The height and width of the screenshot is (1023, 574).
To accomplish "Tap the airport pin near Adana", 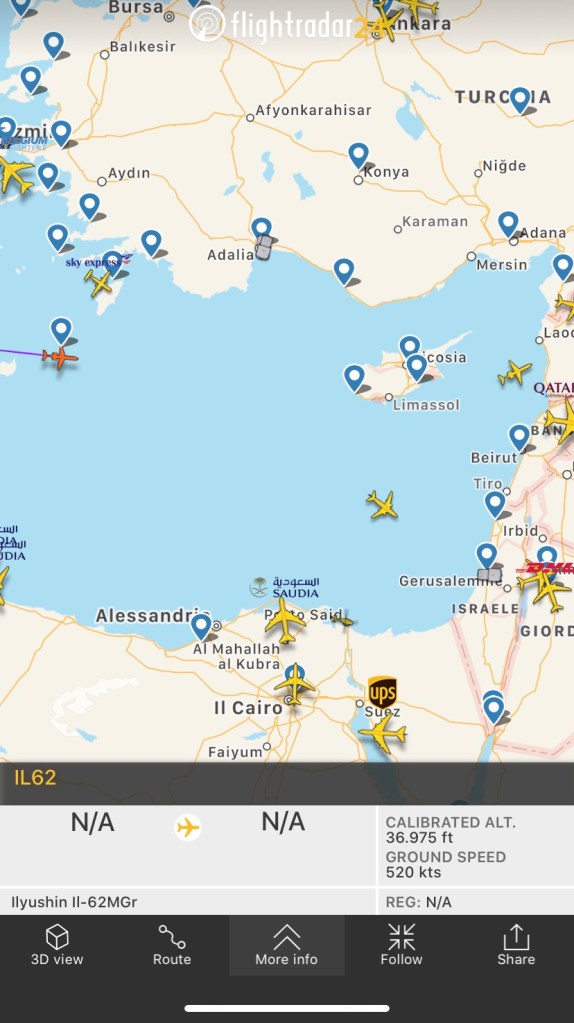I will (508, 224).
